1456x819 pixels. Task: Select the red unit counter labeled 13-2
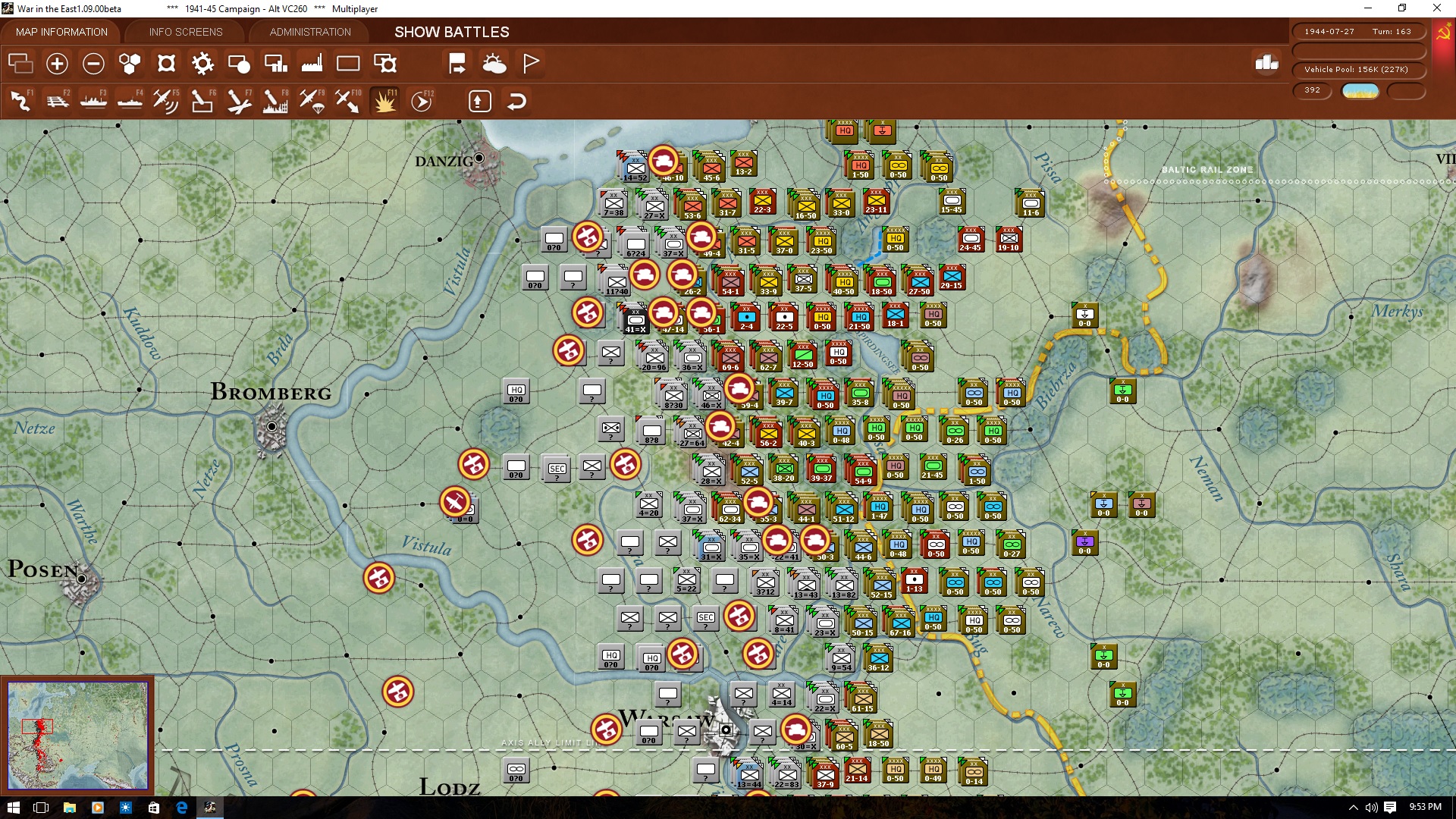744,164
